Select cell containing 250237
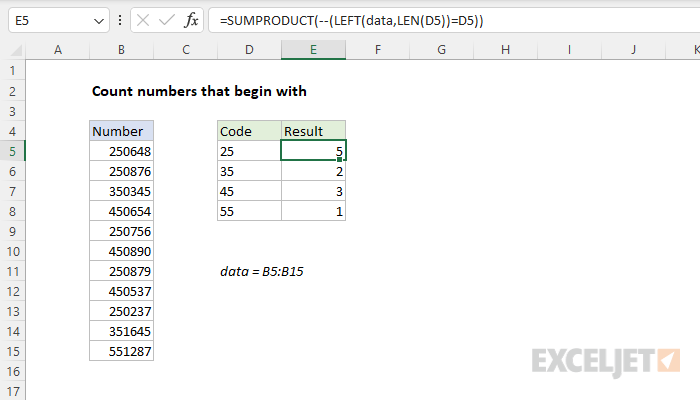Screen dimensions: 700x400 point(121,311)
